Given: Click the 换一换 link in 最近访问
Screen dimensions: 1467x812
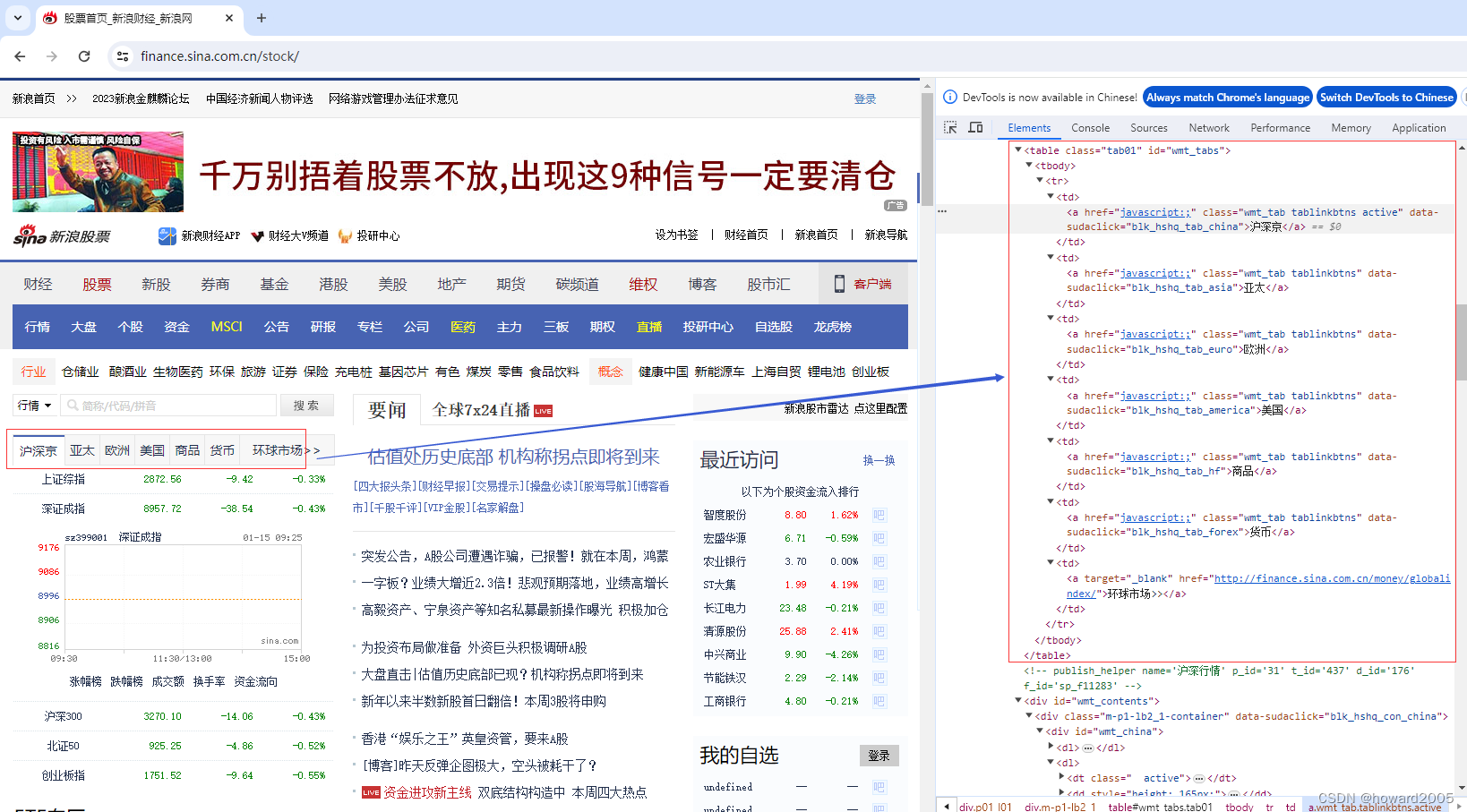Looking at the screenshot, I should pos(879,460).
